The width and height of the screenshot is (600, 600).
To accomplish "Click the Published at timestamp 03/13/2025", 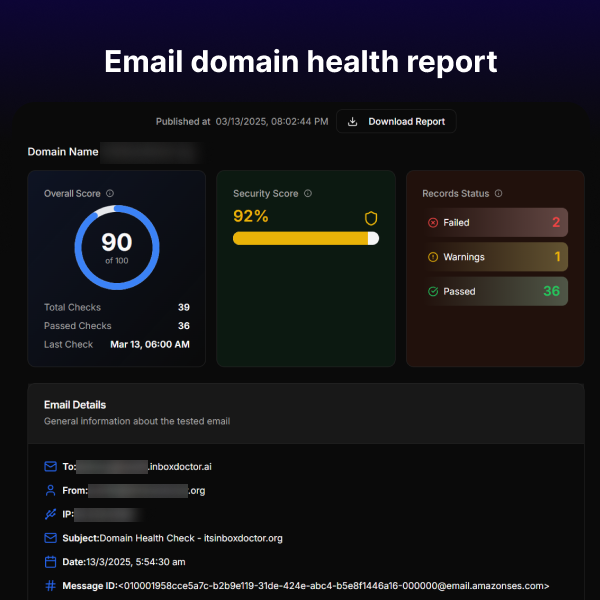I will click(272, 122).
